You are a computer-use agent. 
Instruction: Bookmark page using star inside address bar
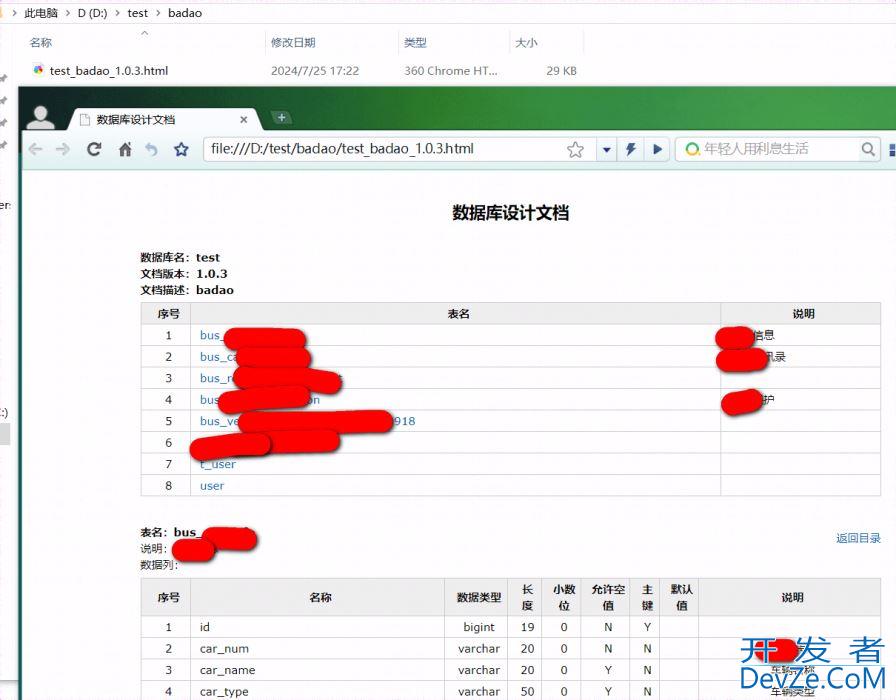(575, 149)
